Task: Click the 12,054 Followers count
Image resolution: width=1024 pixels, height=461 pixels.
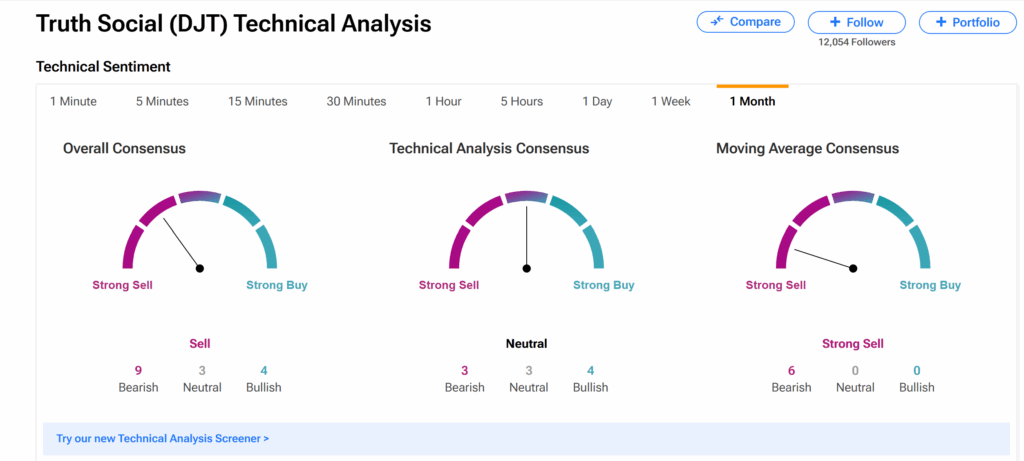Action: click(857, 42)
